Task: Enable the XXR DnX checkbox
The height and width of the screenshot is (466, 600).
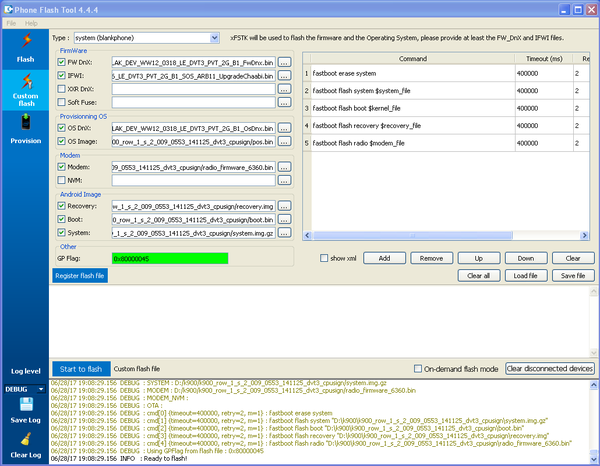Action: pyautogui.click(x=61, y=88)
